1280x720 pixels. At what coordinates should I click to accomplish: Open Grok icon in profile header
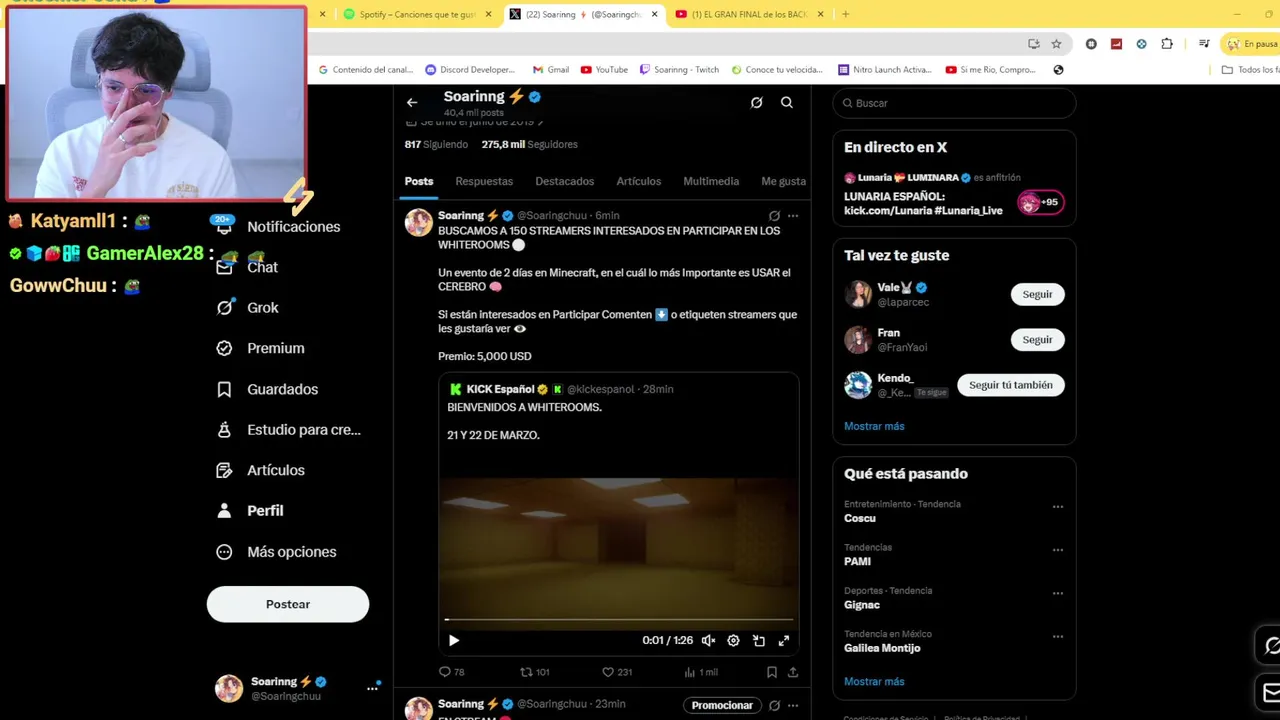click(x=756, y=102)
